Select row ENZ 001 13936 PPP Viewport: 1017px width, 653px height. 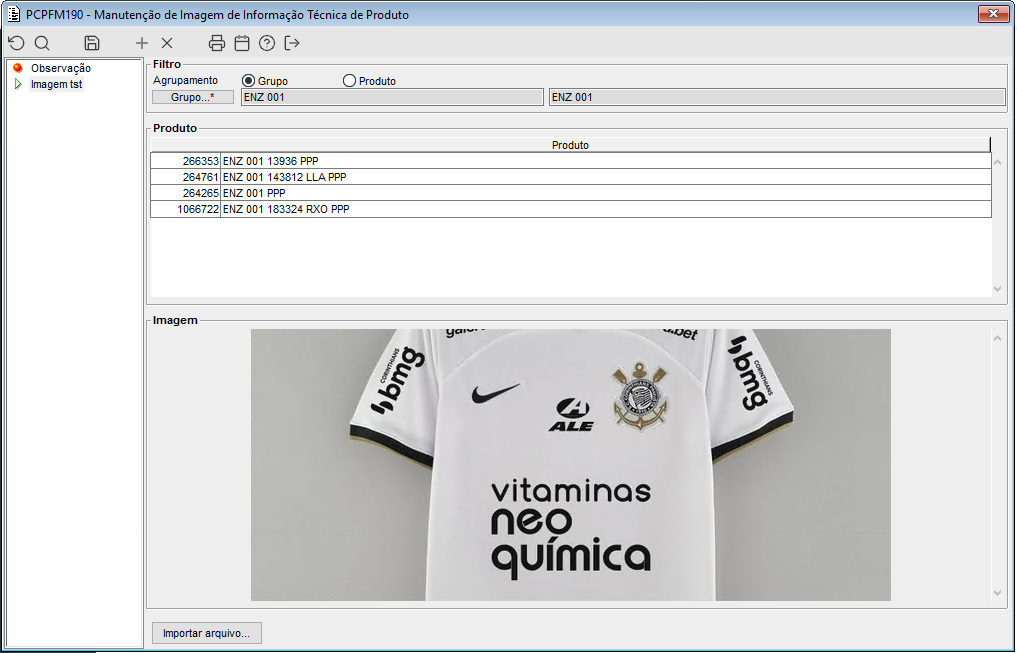571,161
